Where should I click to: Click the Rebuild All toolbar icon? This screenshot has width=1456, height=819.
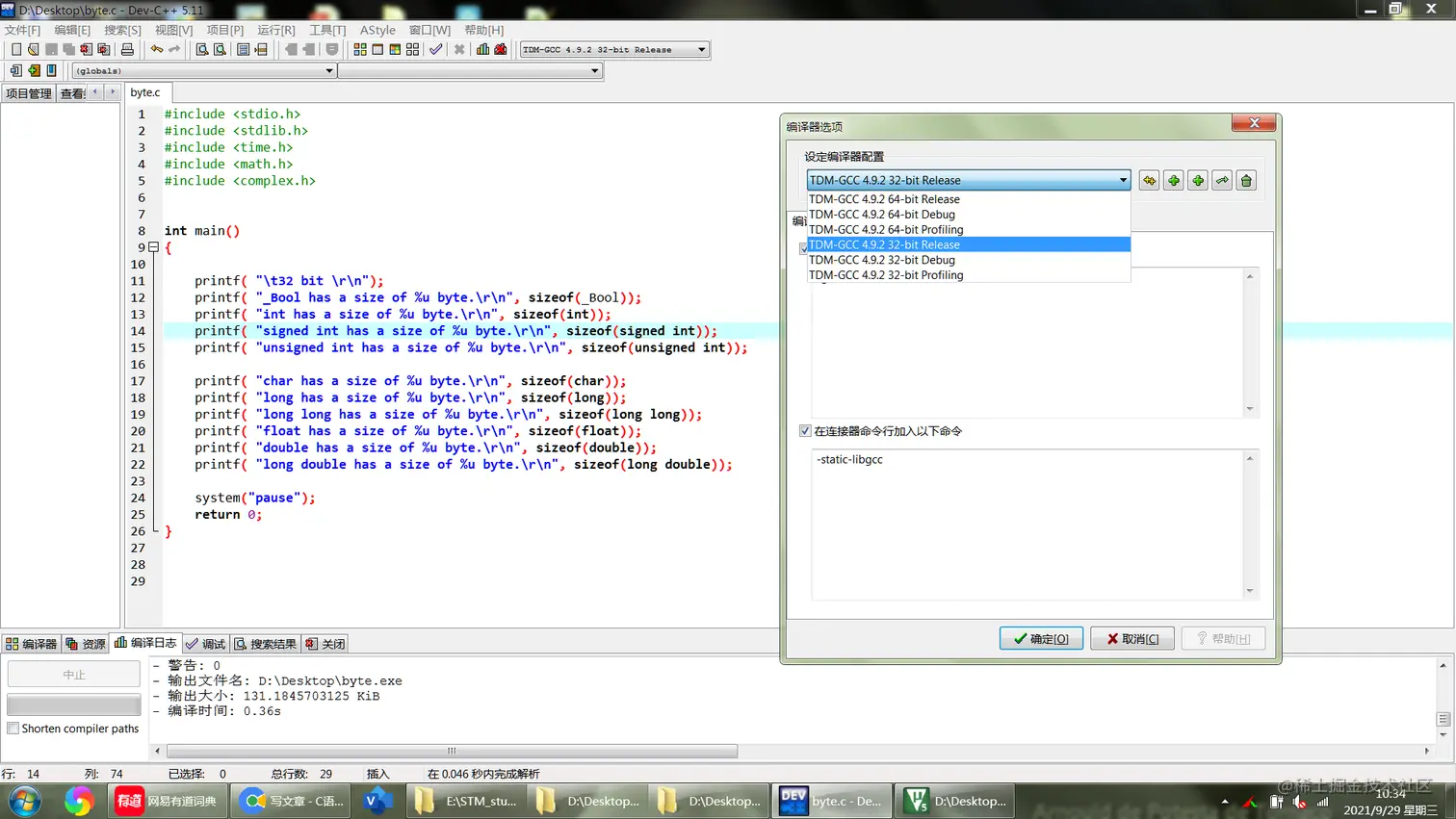[412, 49]
